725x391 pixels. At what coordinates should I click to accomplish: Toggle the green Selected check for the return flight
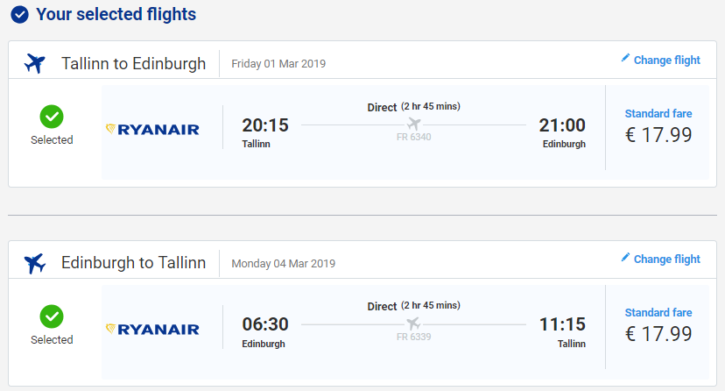(x=52, y=317)
